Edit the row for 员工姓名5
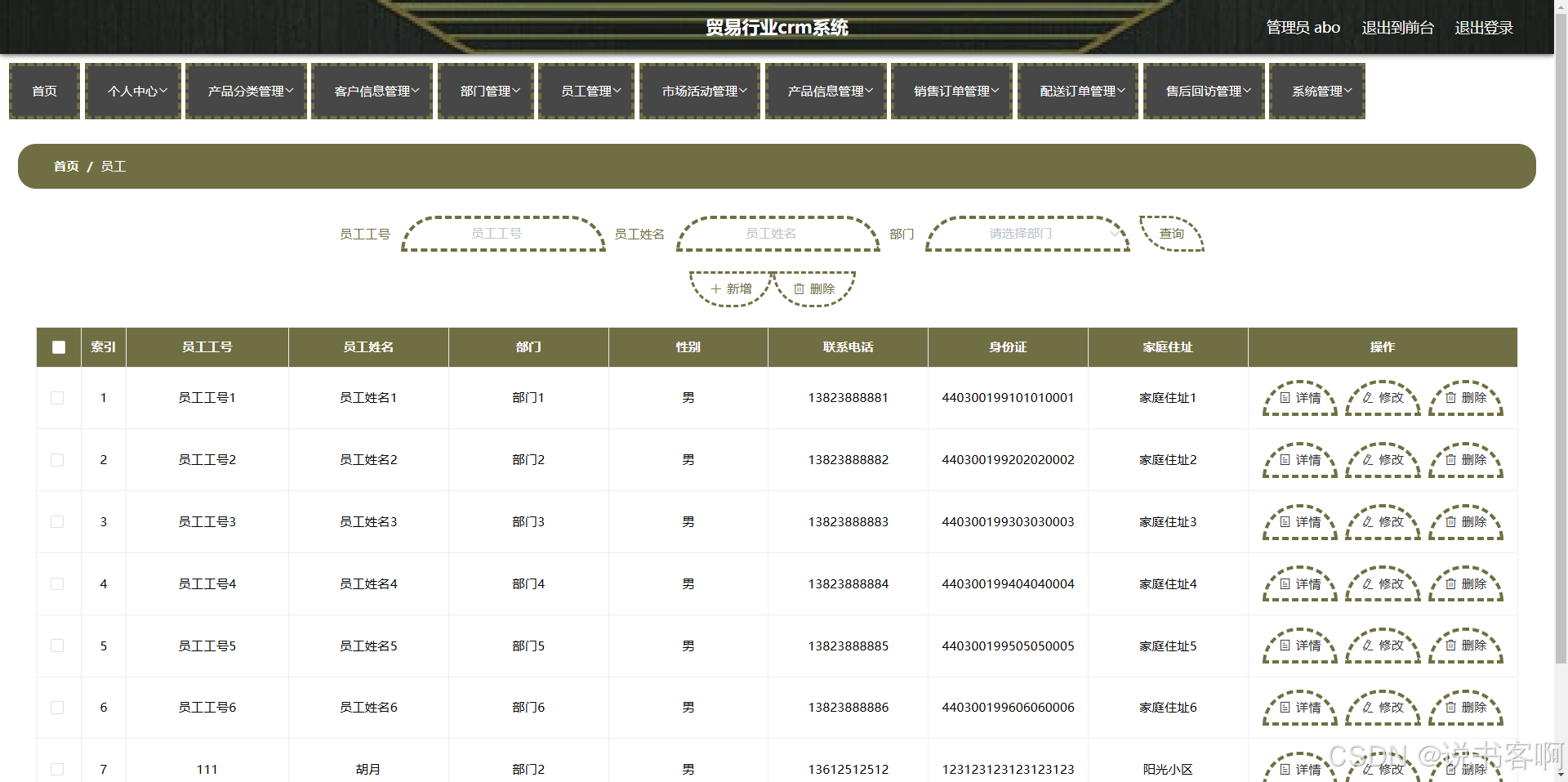Screen dimensions: 1568x782 [x=1383, y=646]
